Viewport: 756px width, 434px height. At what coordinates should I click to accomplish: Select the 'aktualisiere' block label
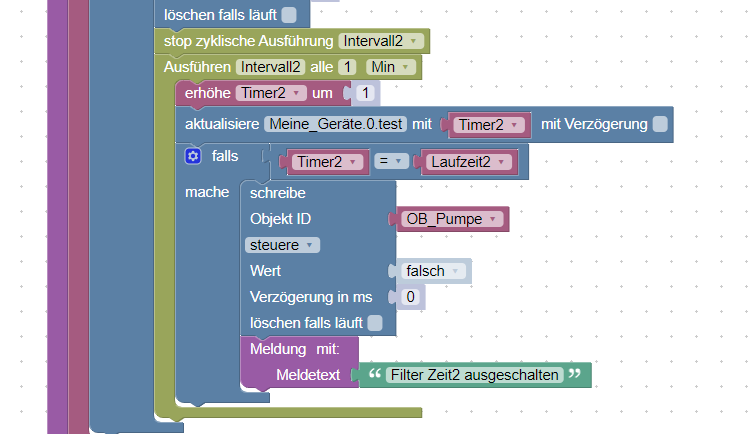tap(222, 124)
